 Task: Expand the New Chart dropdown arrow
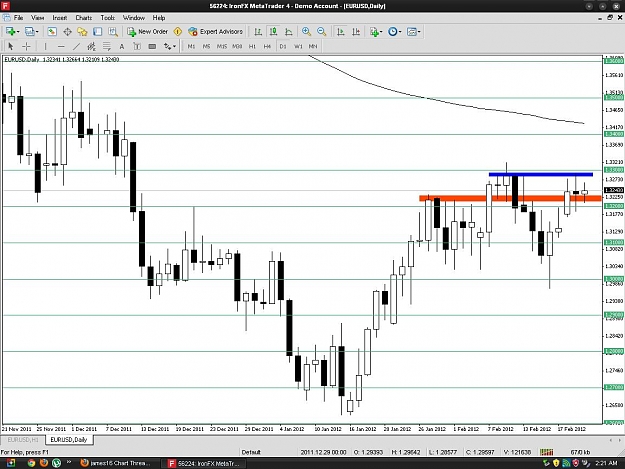point(18,32)
